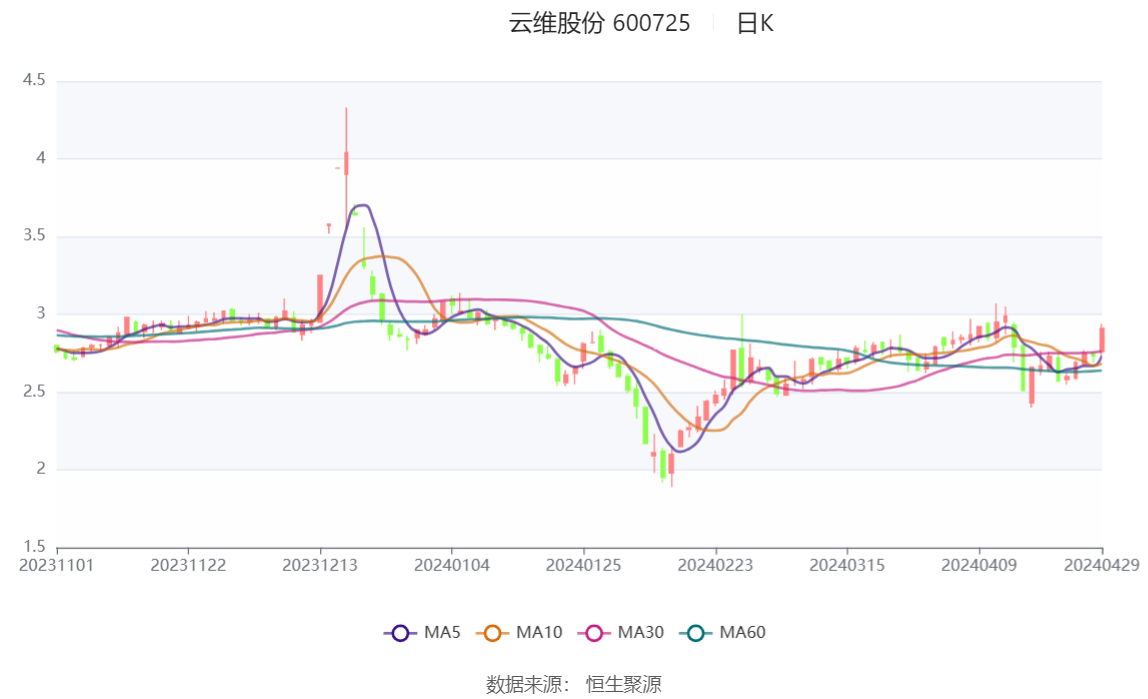Click the 20240104 date axis label

point(452,565)
